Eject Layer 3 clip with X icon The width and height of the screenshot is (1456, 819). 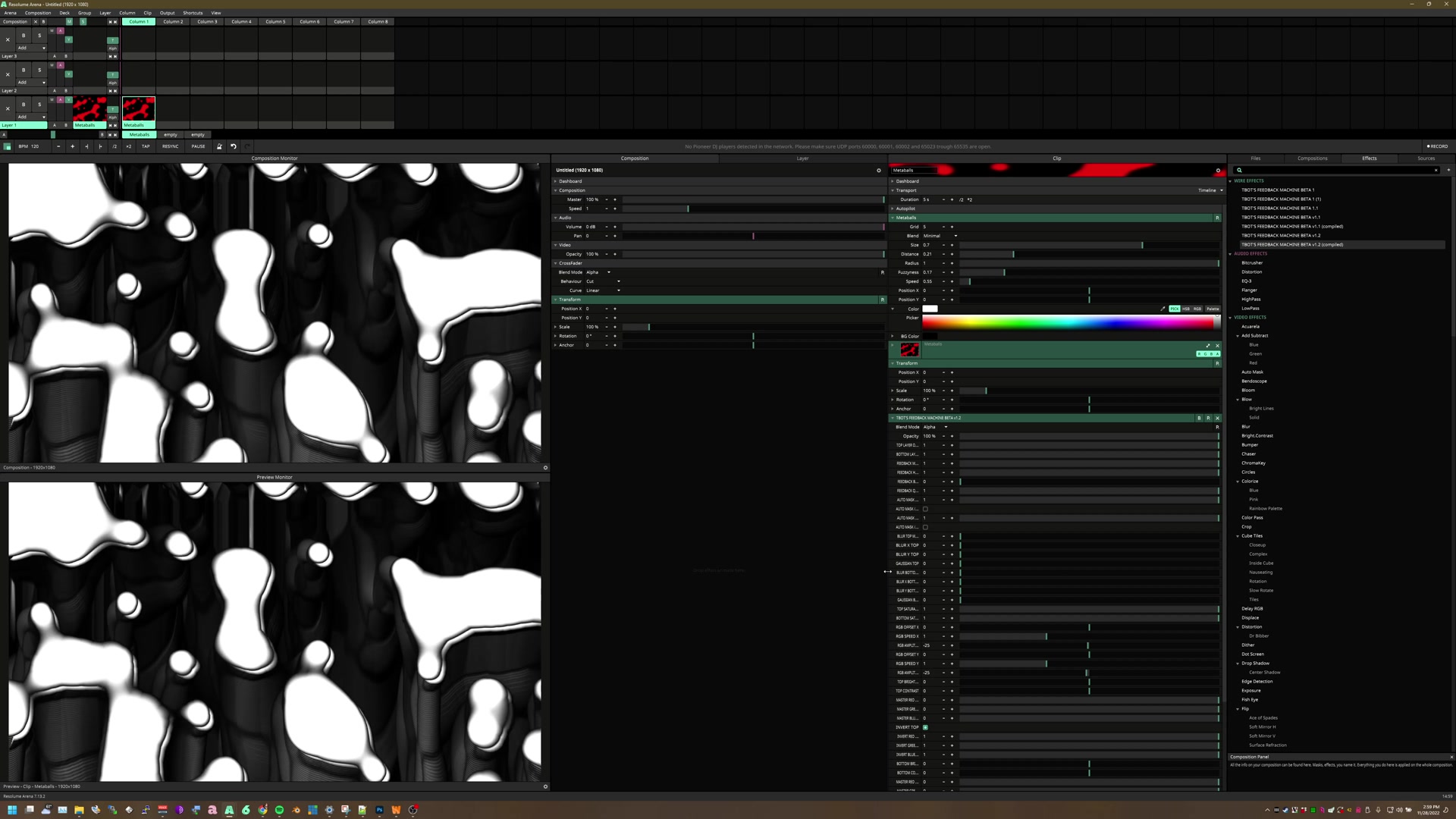[x=8, y=39]
